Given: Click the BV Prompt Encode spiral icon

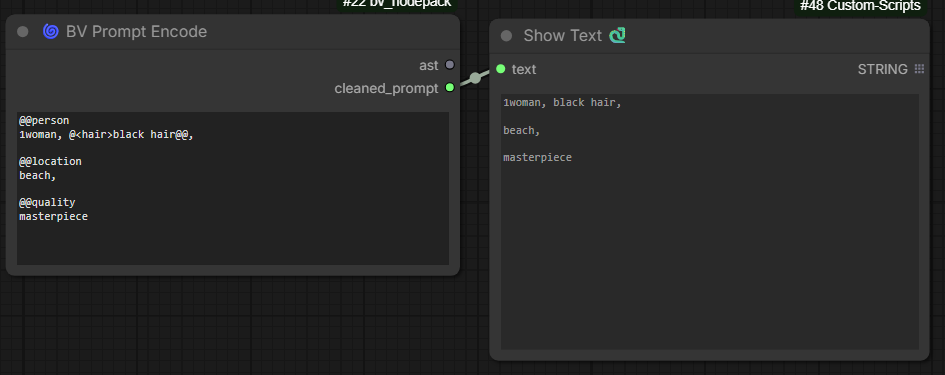Looking at the screenshot, I should click(51, 31).
